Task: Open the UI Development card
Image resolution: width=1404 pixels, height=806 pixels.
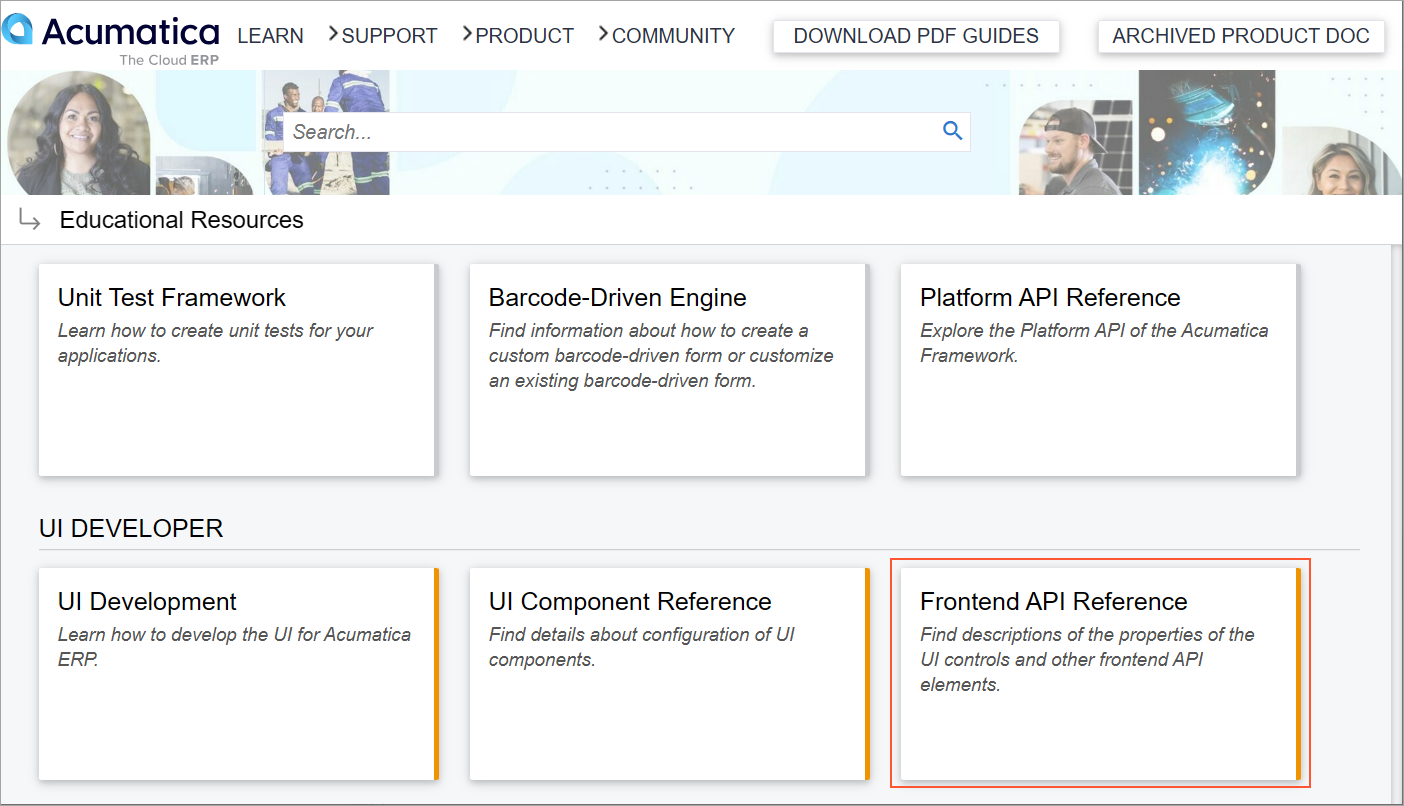Action: [x=237, y=673]
